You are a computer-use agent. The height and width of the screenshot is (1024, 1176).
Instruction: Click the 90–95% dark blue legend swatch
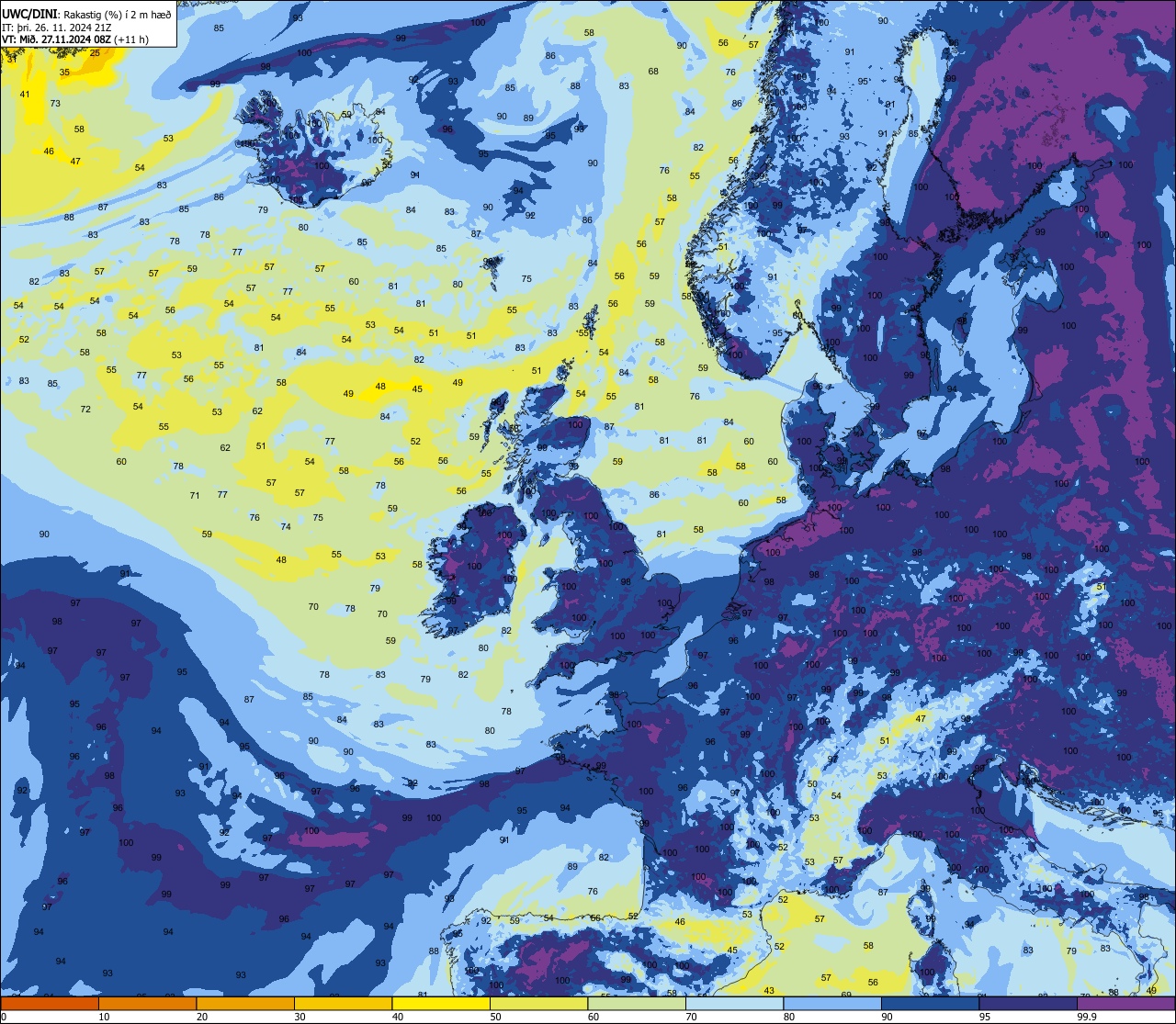coord(930,1004)
